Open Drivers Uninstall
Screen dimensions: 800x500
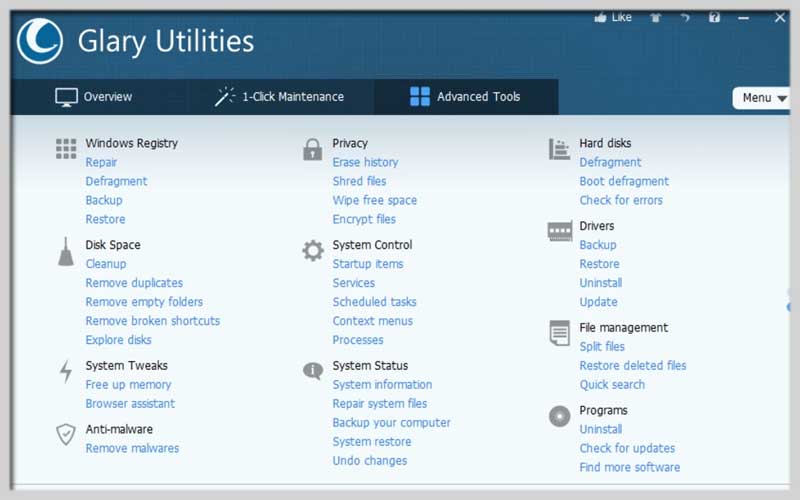click(601, 283)
